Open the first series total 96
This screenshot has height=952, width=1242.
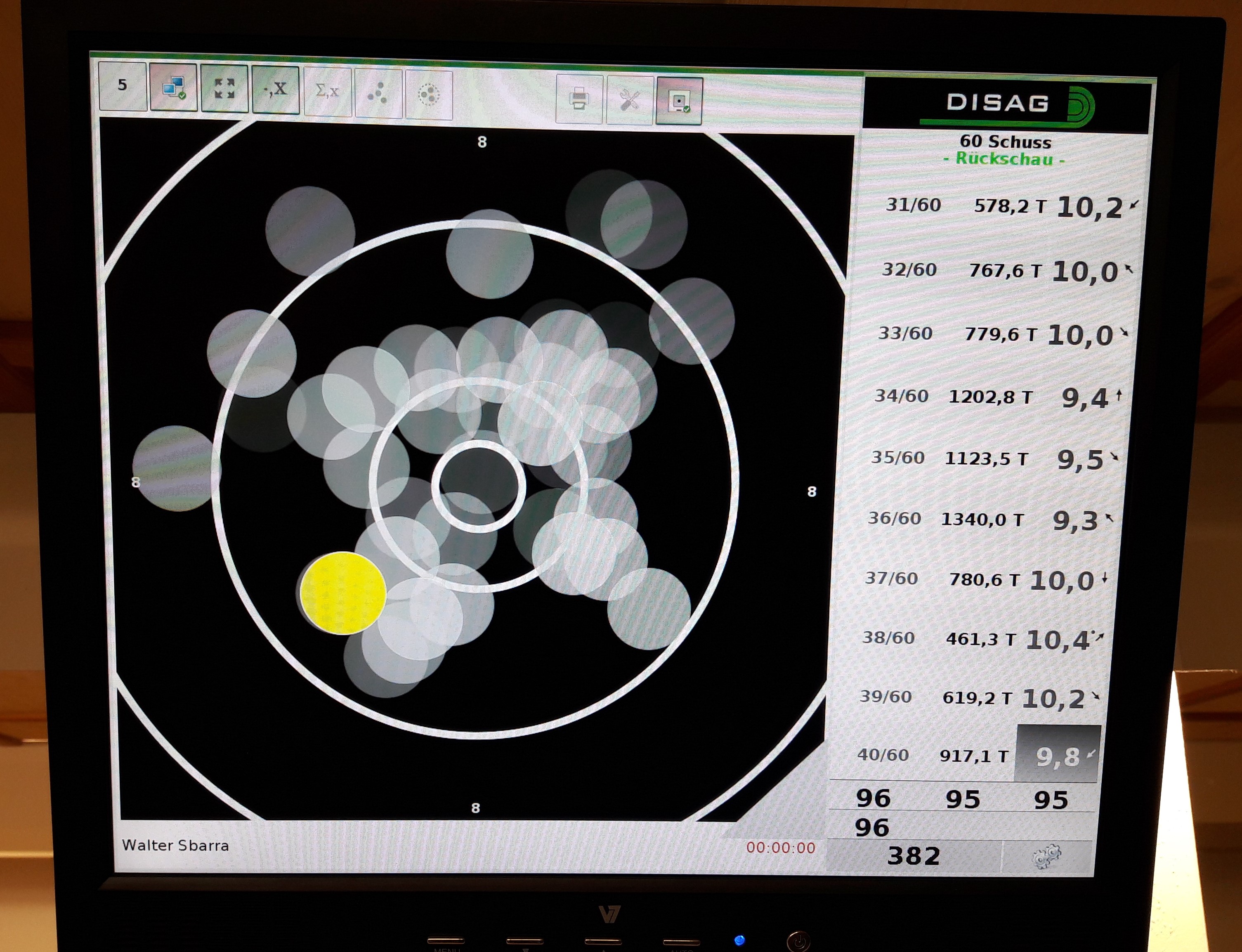(873, 798)
